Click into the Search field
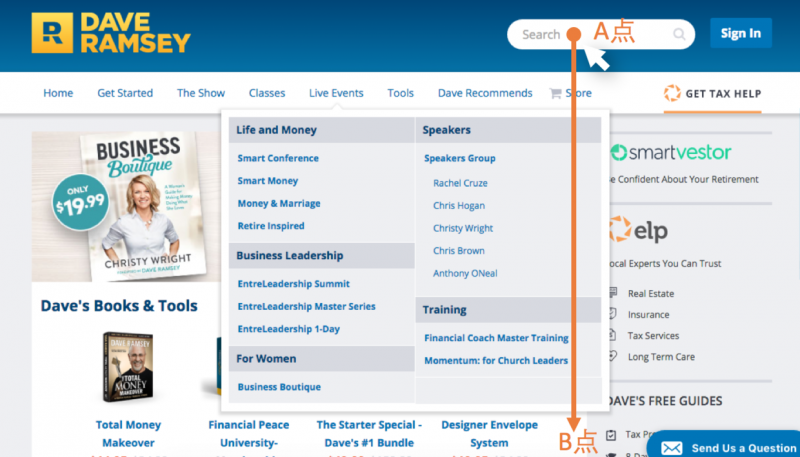The image size is (800, 457). 601,34
